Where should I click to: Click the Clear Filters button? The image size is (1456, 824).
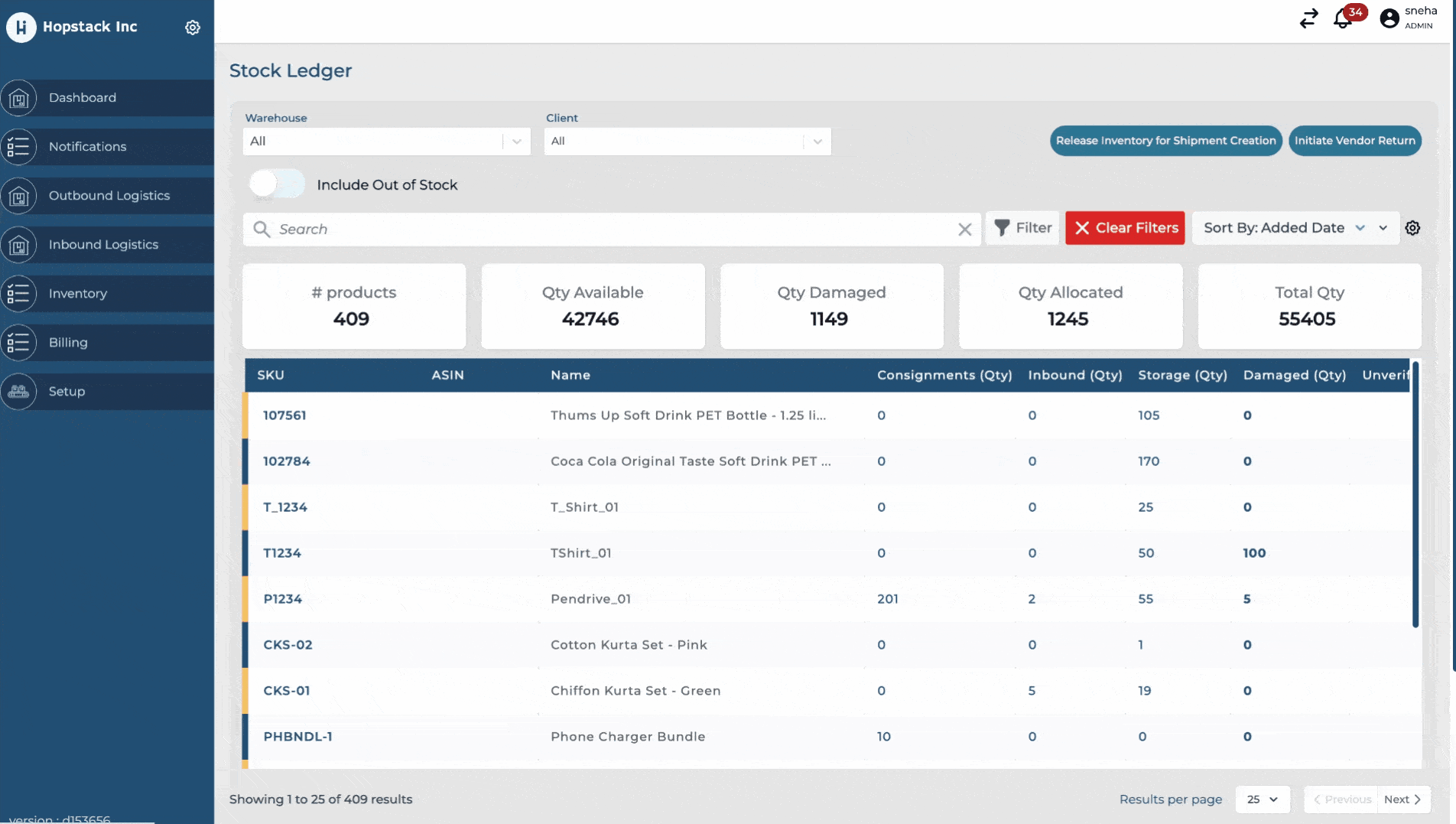[1125, 228]
